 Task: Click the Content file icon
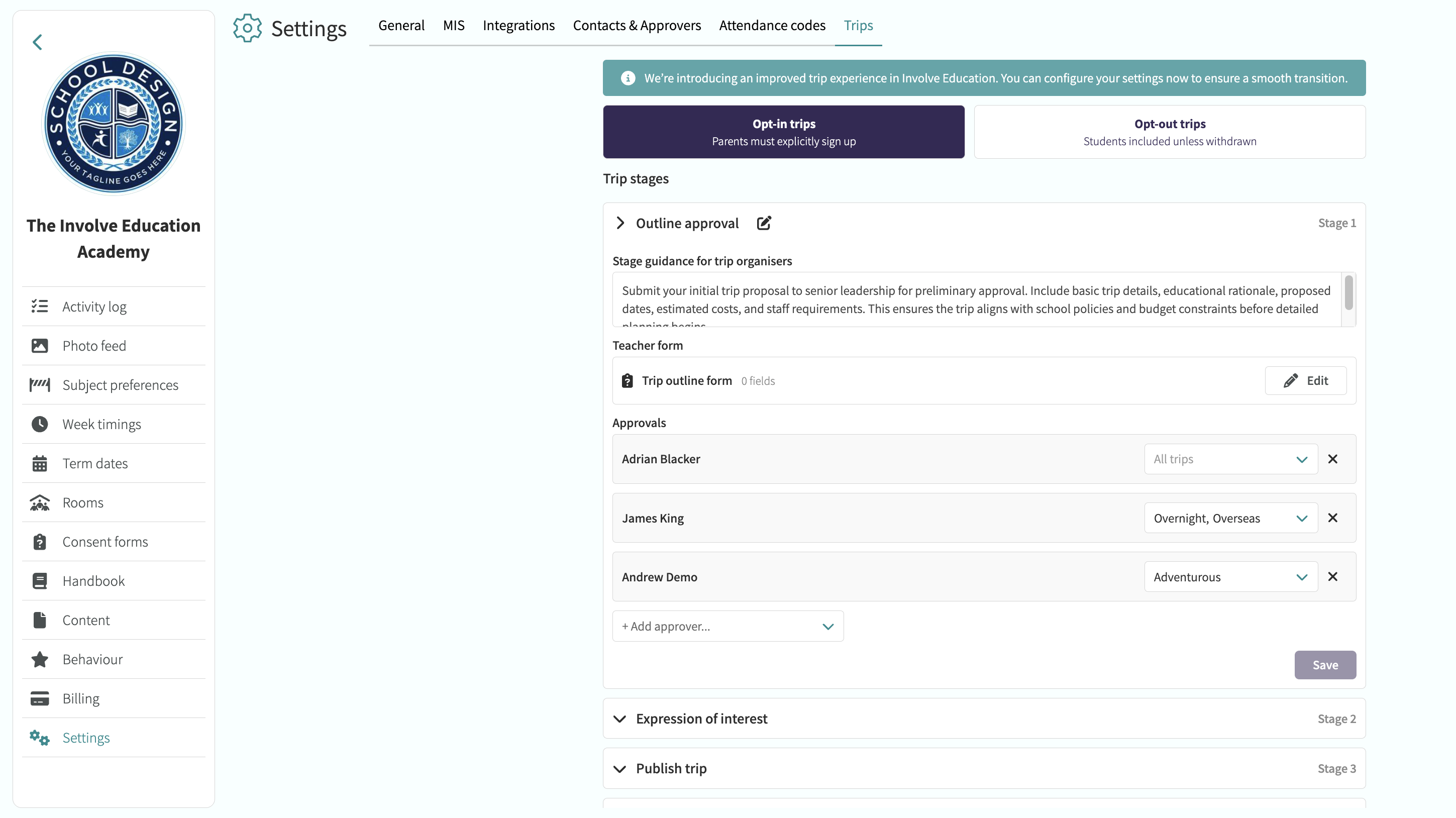[x=40, y=620]
